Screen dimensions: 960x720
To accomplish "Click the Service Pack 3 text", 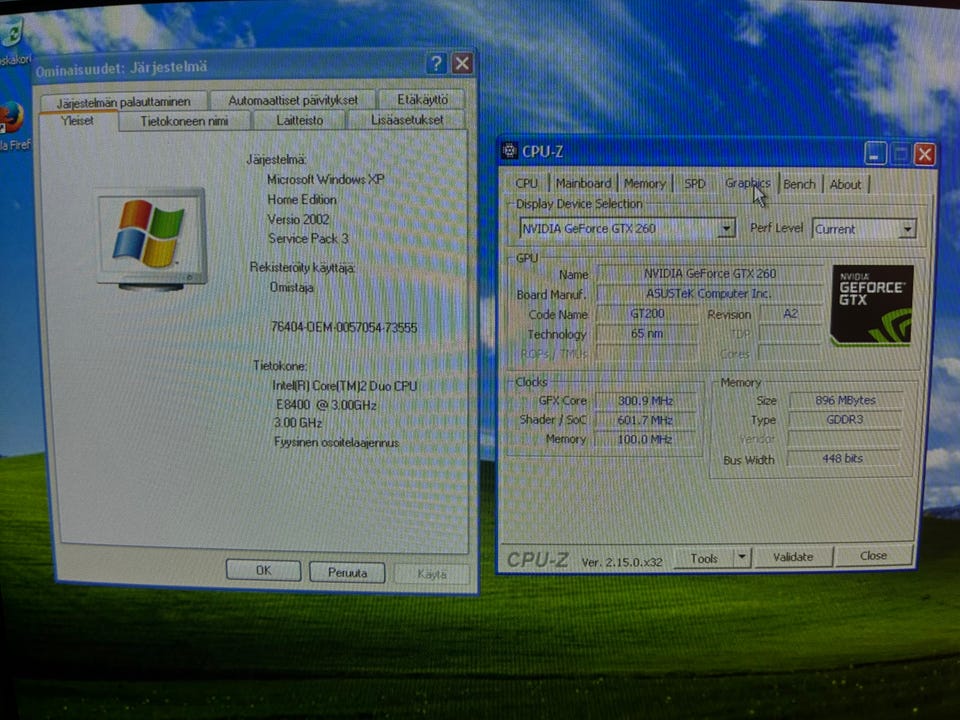I will tap(308, 239).
